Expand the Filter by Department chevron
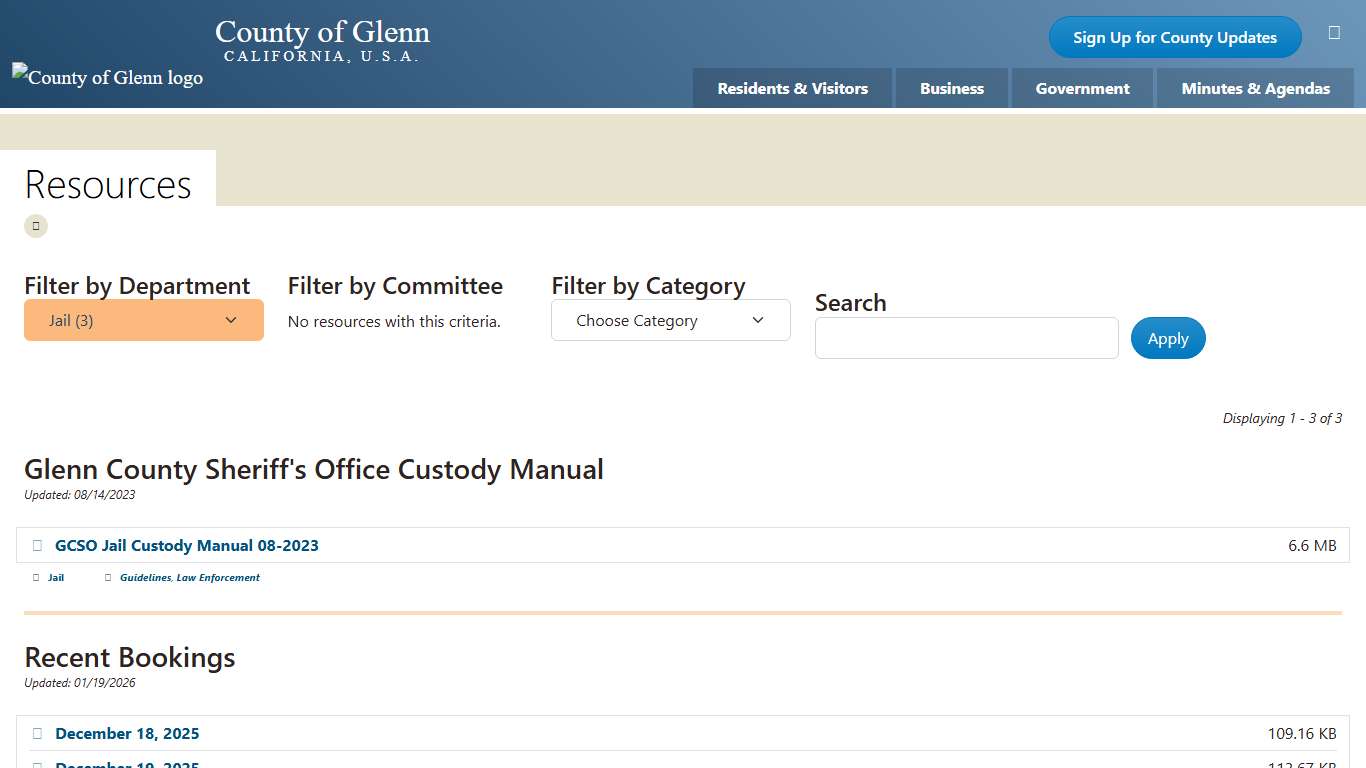 231,320
